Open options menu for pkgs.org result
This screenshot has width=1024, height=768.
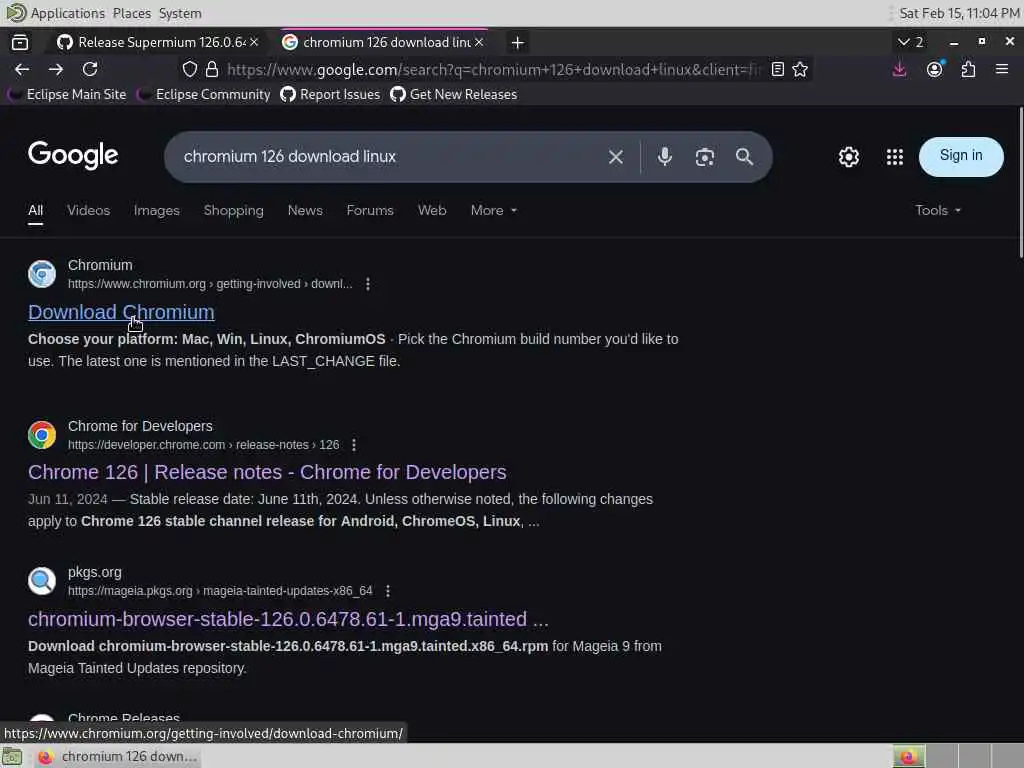tap(388, 591)
